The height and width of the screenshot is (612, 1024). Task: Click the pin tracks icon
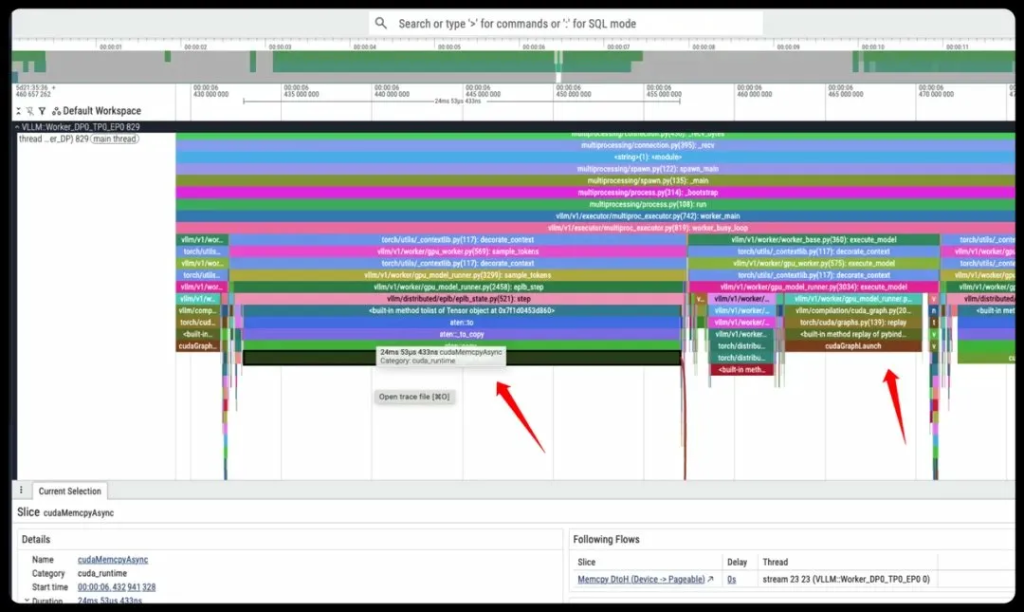[x=30, y=111]
